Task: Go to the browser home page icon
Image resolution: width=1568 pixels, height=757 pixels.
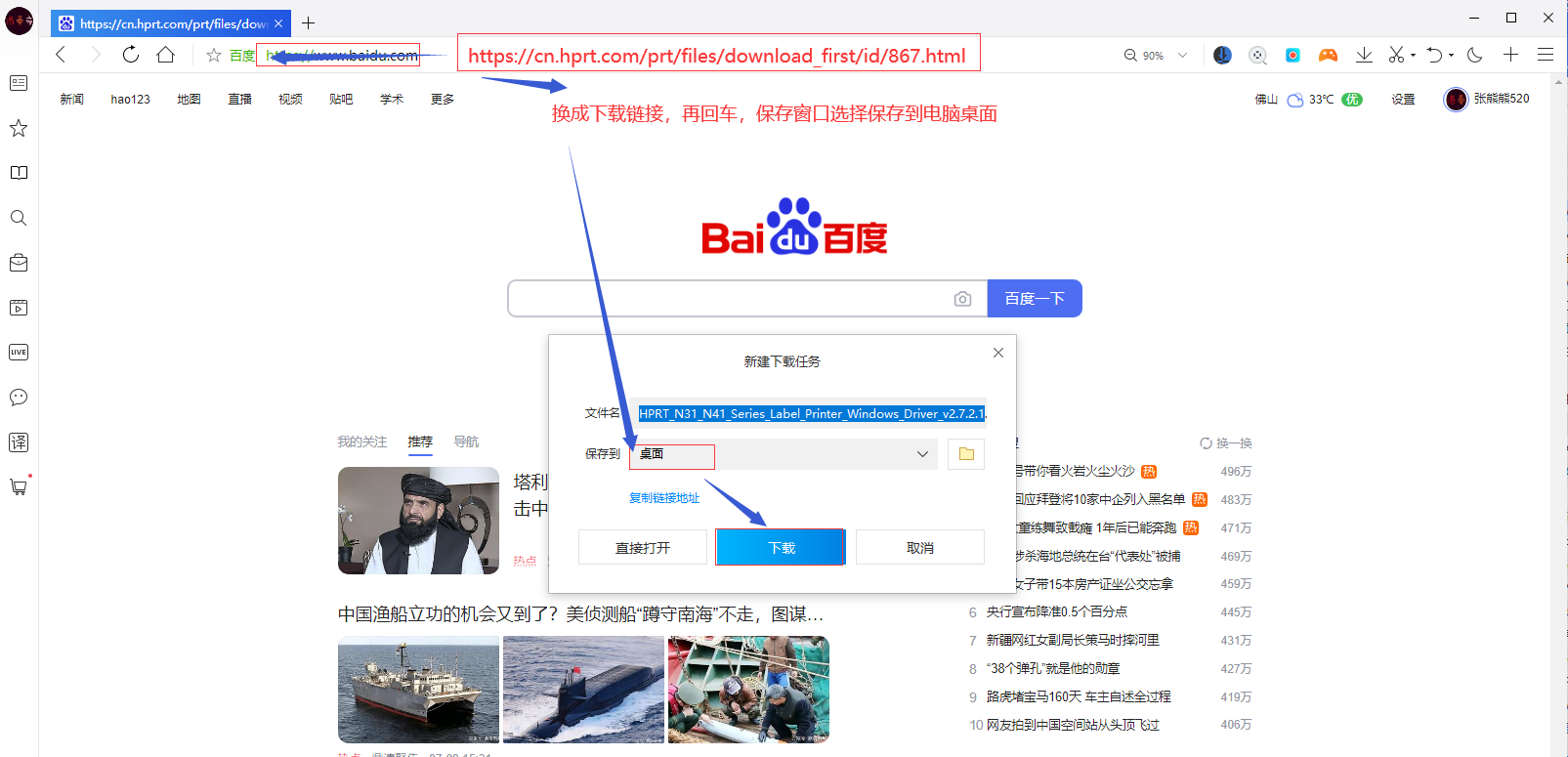Action: (x=166, y=55)
